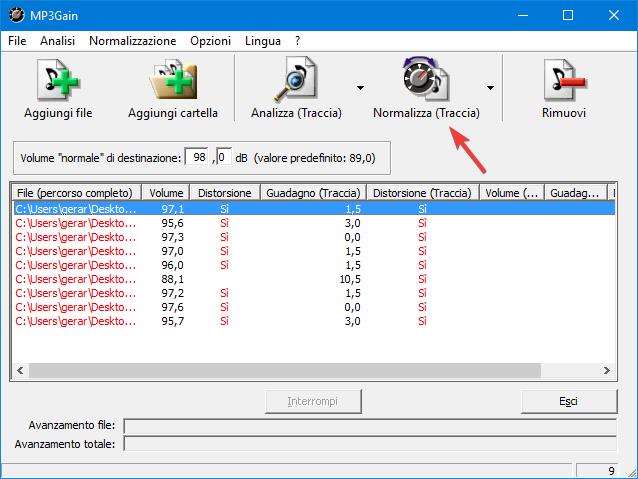The height and width of the screenshot is (479, 638).
Task: Click the 10,5 track gain value
Action: (350, 279)
